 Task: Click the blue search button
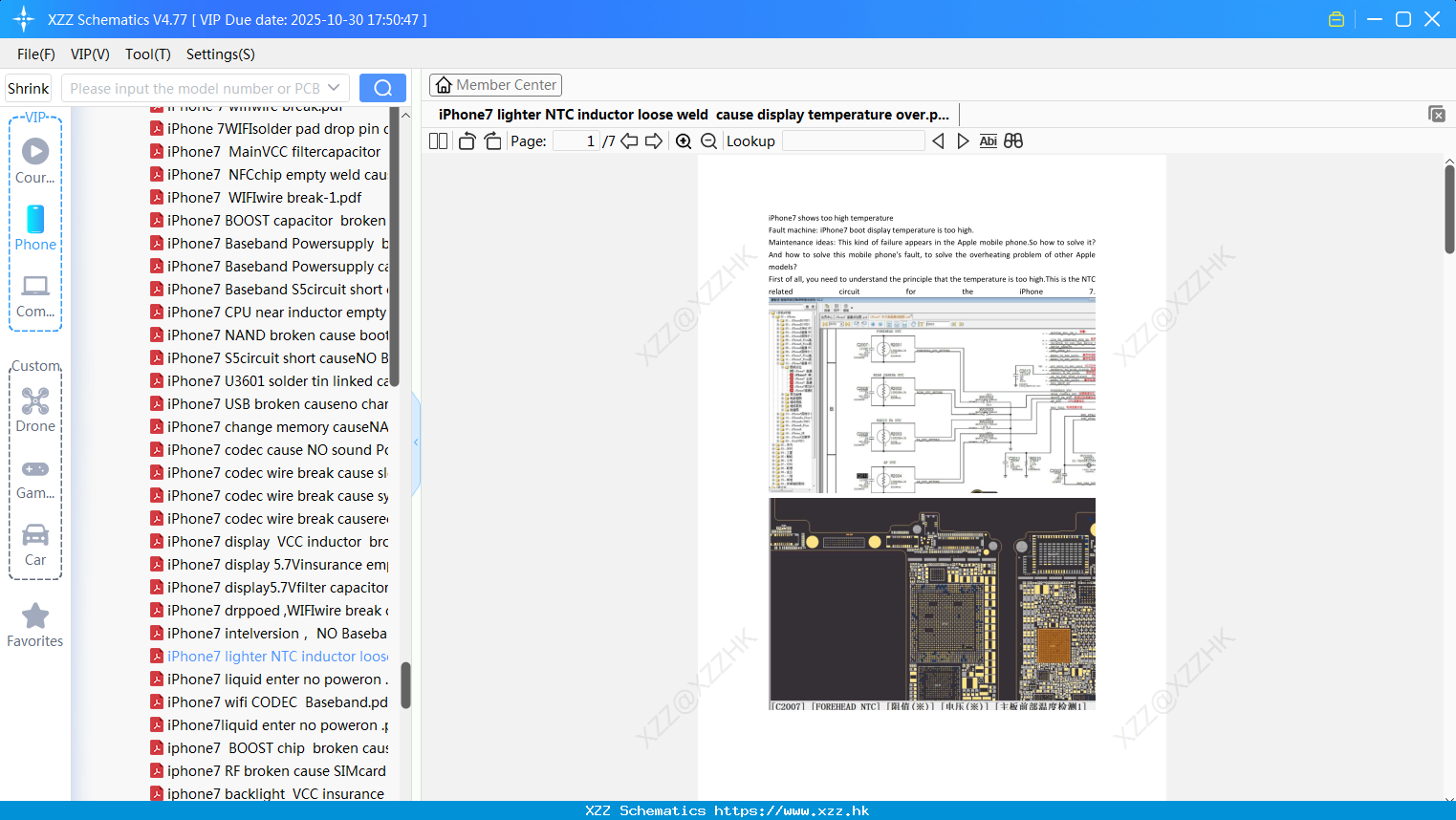(382, 88)
